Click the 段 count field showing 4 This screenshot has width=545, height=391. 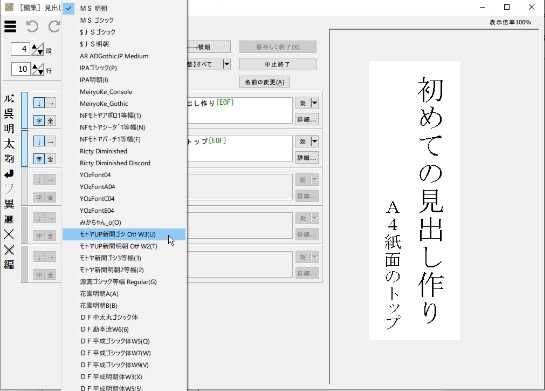pyautogui.click(x=20, y=49)
